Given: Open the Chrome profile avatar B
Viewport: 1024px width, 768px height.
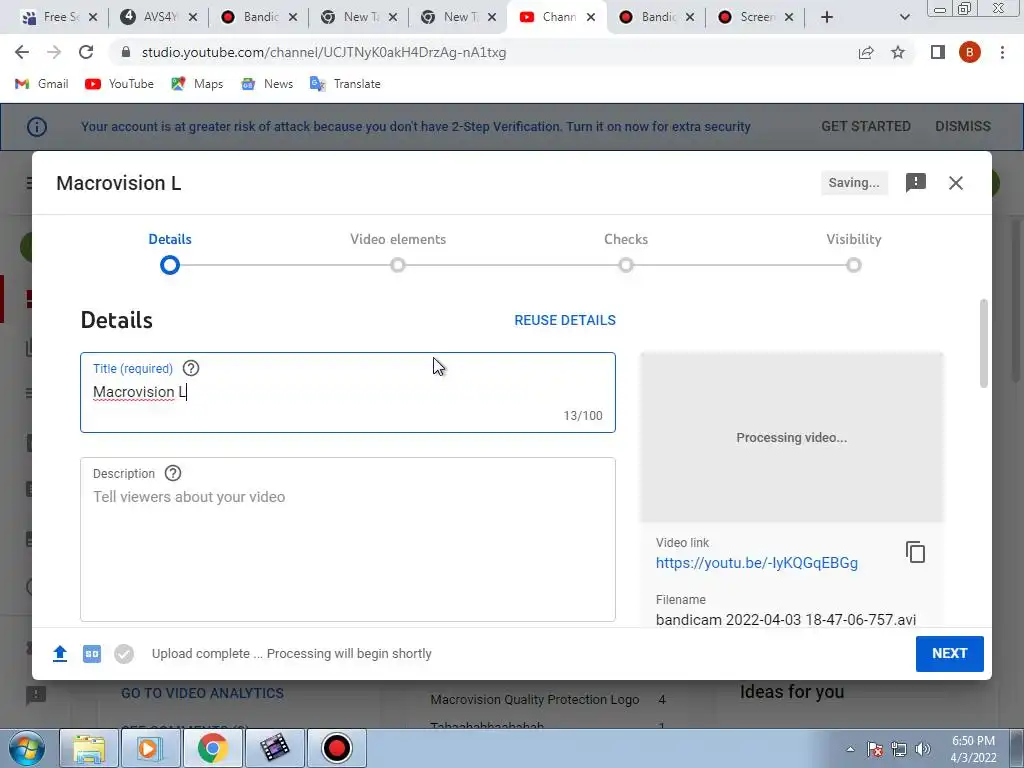Looking at the screenshot, I should pyautogui.click(x=970, y=52).
